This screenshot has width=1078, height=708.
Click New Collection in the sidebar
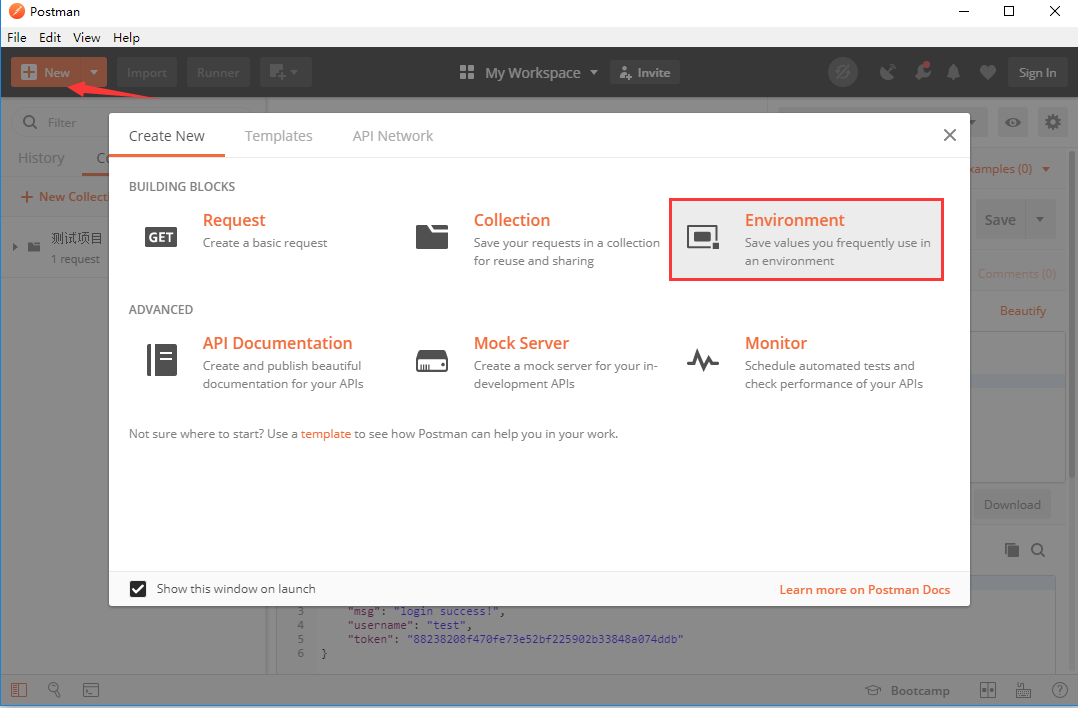tap(65, 197)
